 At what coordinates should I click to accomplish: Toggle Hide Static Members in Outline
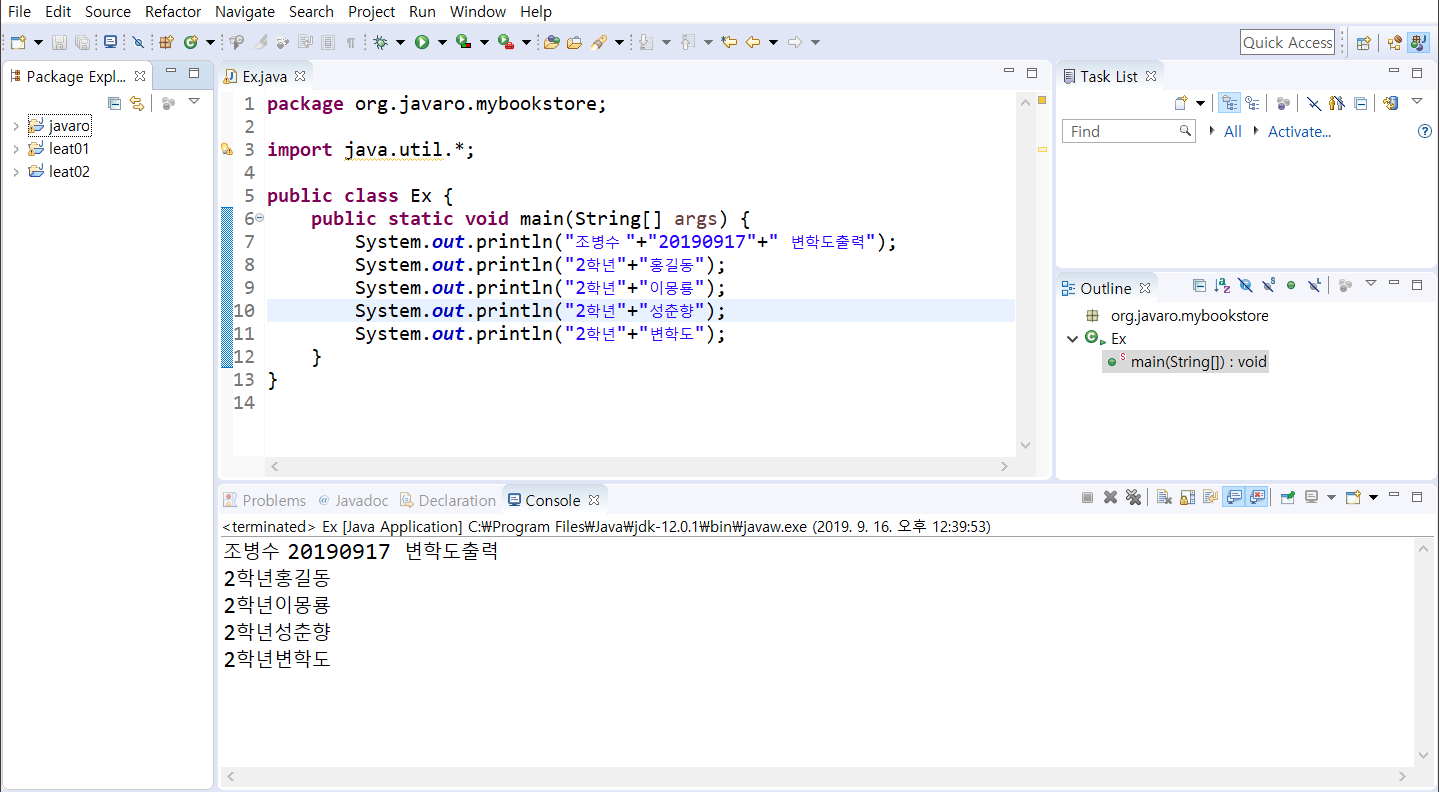tap(1269, 286)
